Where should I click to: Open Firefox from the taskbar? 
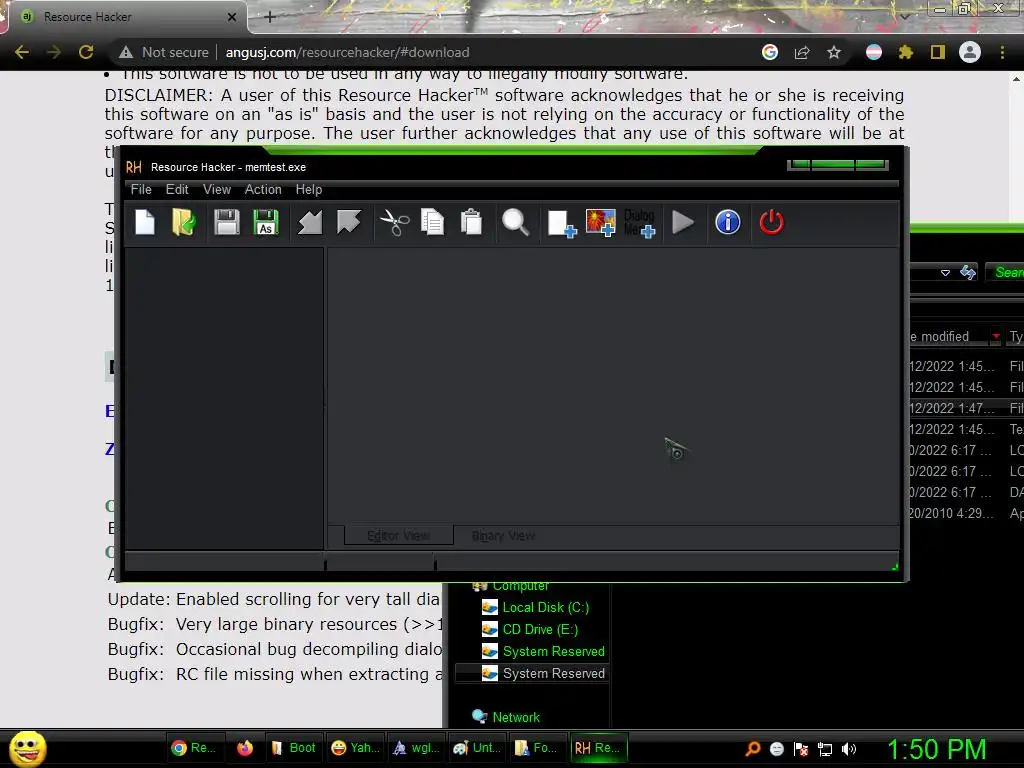point(245,748)
